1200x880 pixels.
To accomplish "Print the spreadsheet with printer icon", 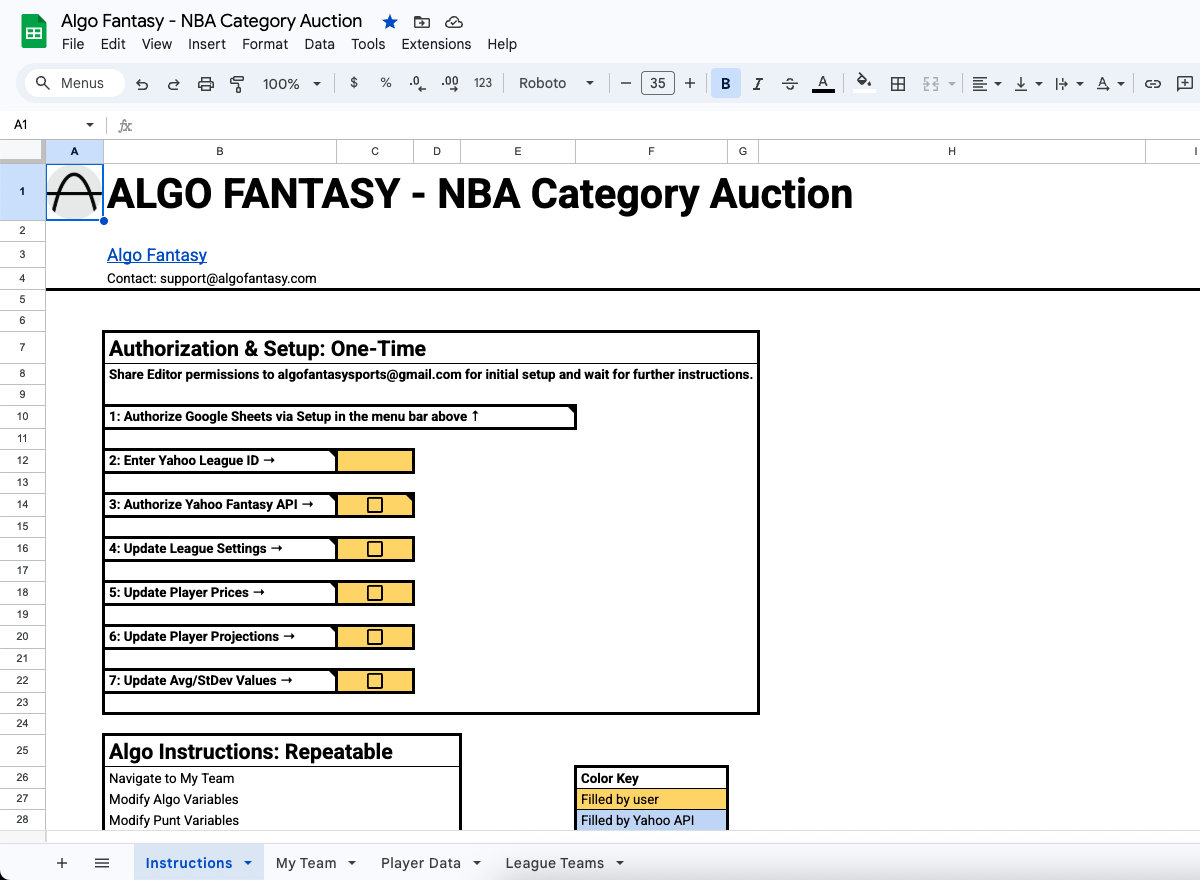I will tap(206, 84).
